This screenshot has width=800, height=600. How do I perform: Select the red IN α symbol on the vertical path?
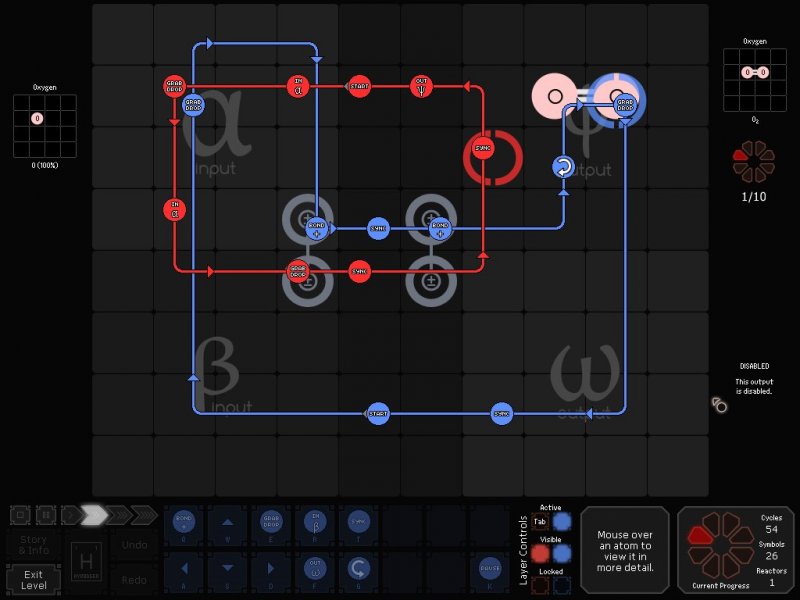click(174, 210)
